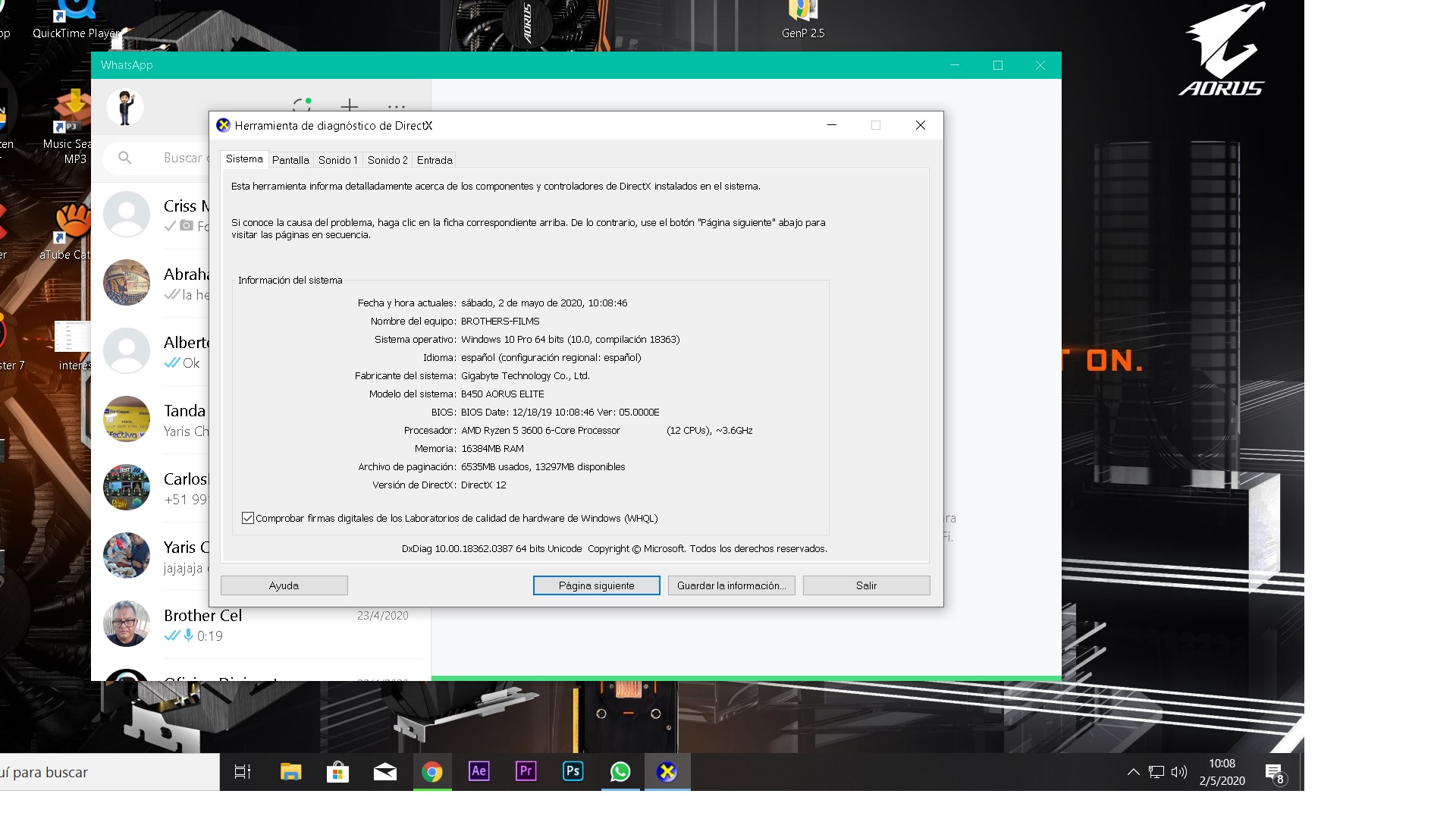Uncheck the WHQL digital signatures checkbox
Viewport: 1456px width, 819px height.
click(248, 518)
